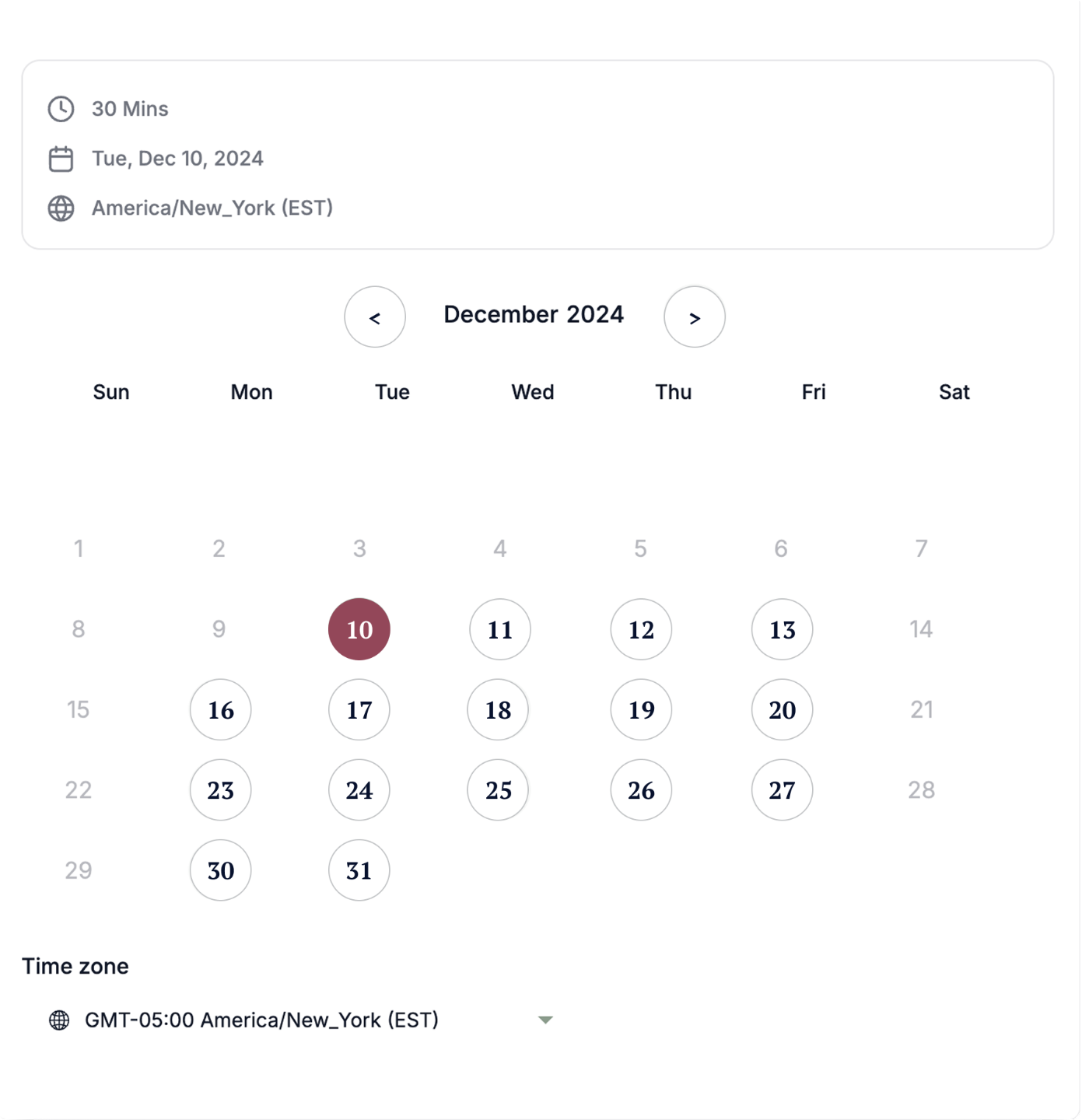Select December 25 on the calendar
1082x1120 pixels.
point(498,789)
